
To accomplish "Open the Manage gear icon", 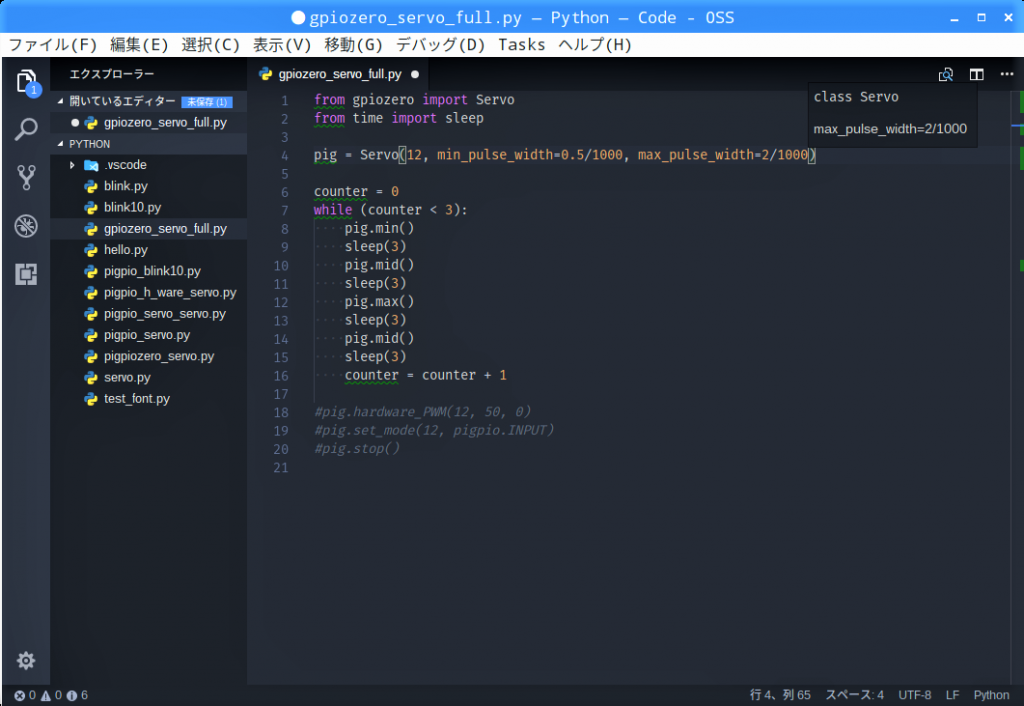I will coord(26,660).
